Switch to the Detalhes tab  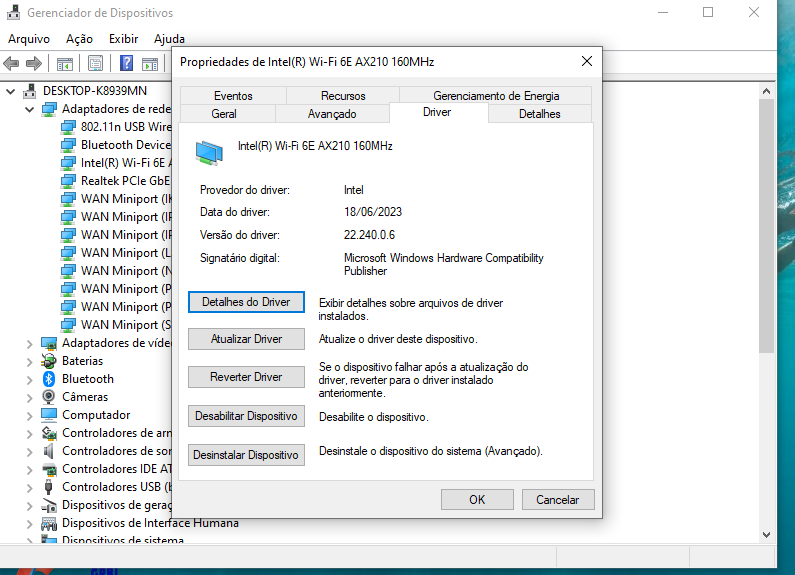click(x=539, y=114)
